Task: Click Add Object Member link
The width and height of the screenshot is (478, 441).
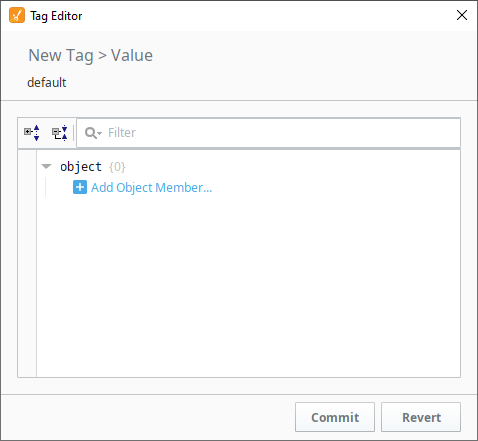Action: pyautogui.click(x=152, y=188)
